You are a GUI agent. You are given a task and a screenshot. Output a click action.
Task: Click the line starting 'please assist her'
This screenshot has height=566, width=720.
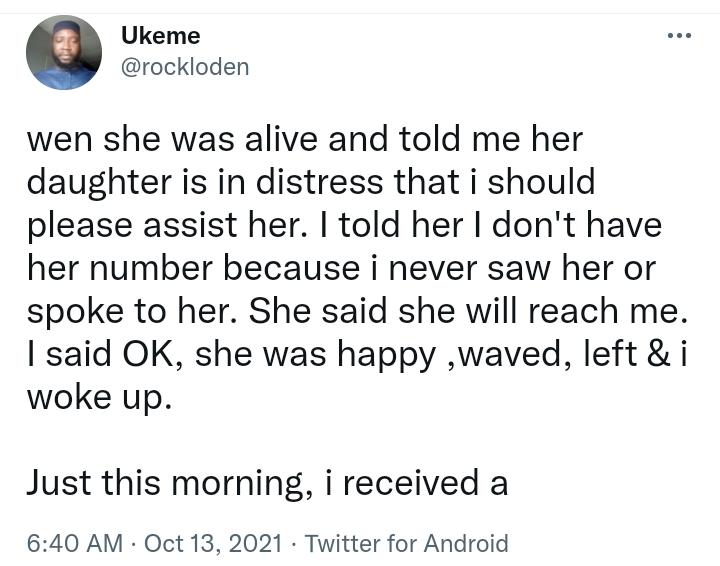344,225
